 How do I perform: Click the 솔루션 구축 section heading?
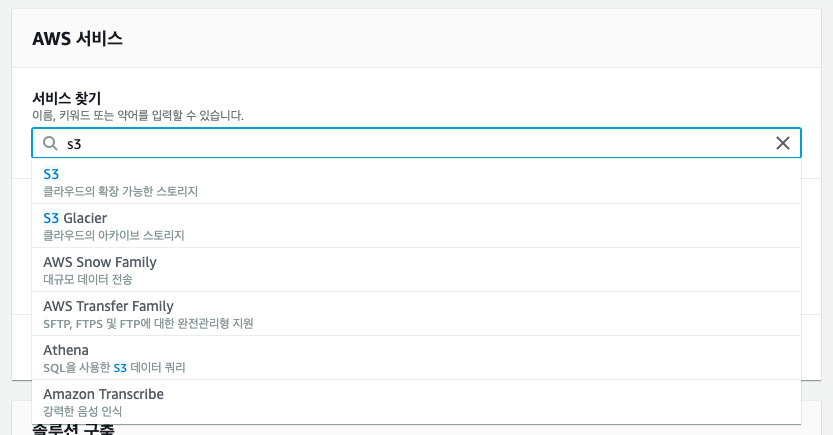click(73, 430)
